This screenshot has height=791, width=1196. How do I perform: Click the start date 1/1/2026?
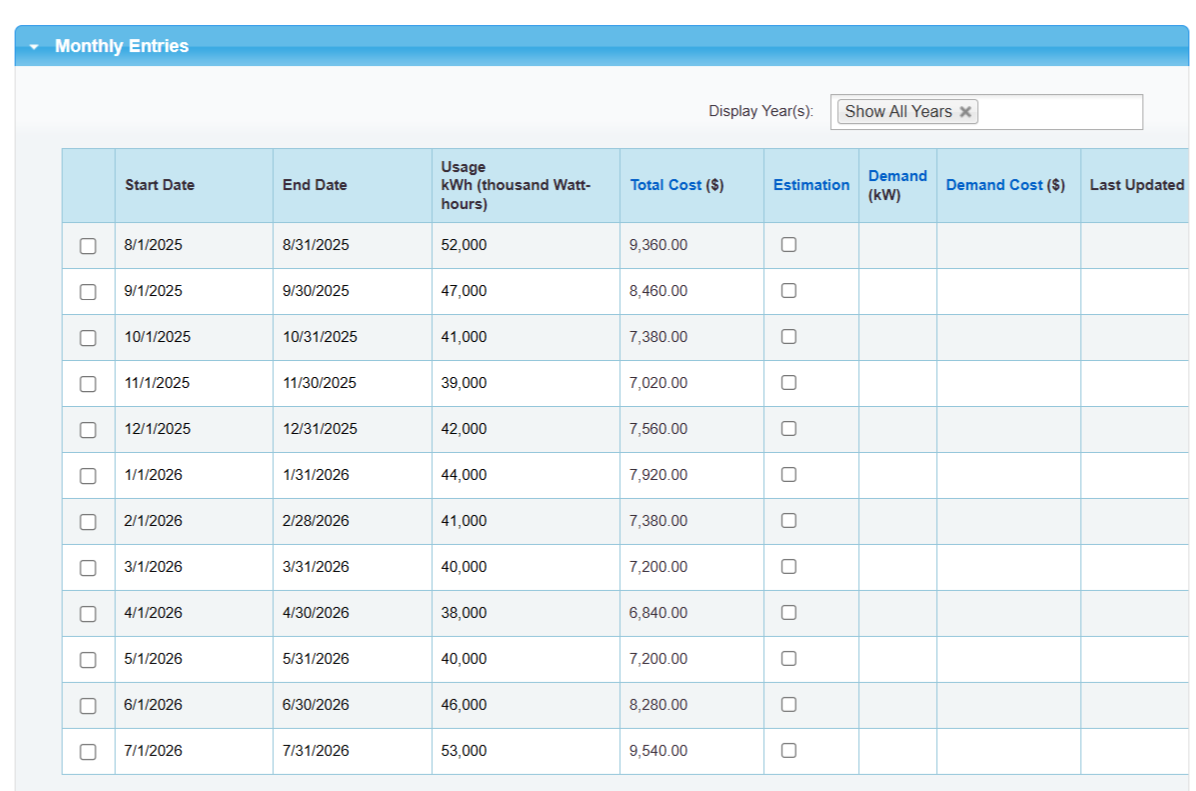153,474
